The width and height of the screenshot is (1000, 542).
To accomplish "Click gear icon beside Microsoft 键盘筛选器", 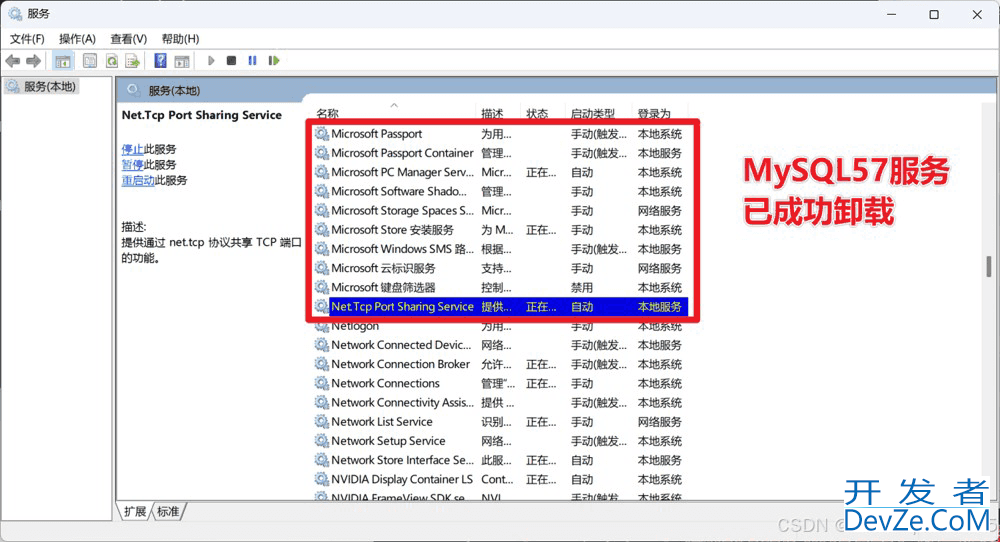I will click(322, 287).
